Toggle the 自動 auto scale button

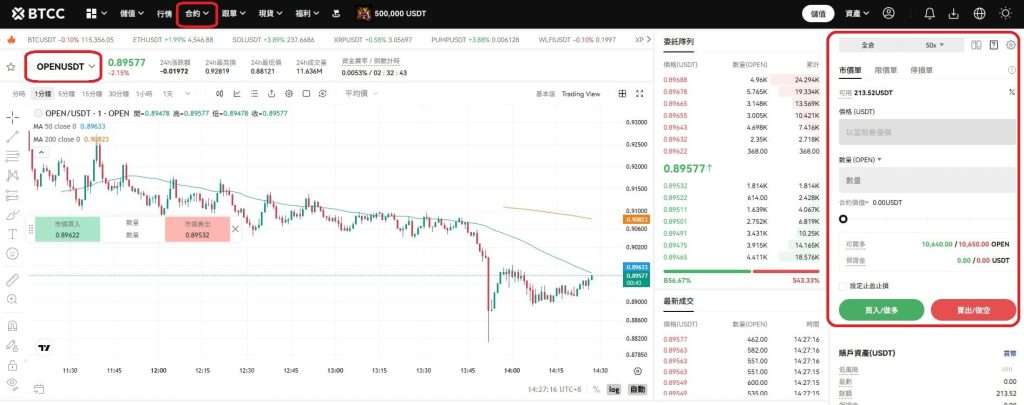click(x=637, y=388)
